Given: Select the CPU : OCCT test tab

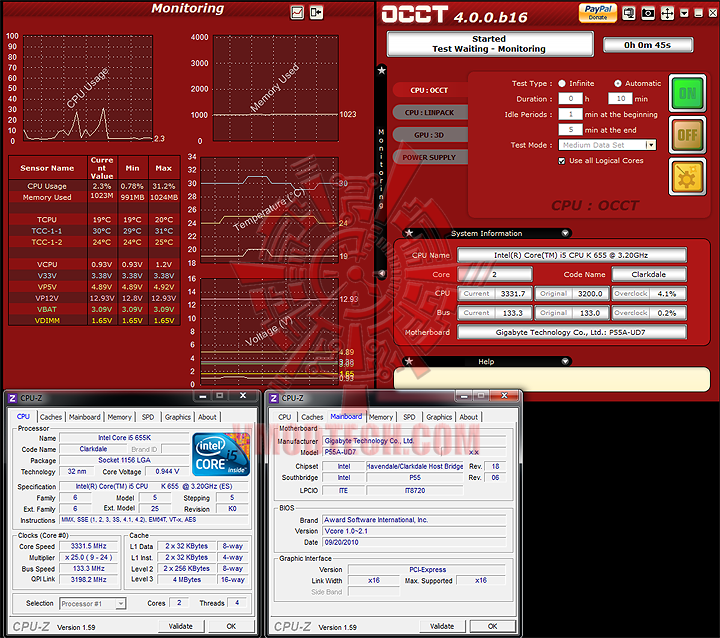Looking at the screenshot, I should 430,90.
